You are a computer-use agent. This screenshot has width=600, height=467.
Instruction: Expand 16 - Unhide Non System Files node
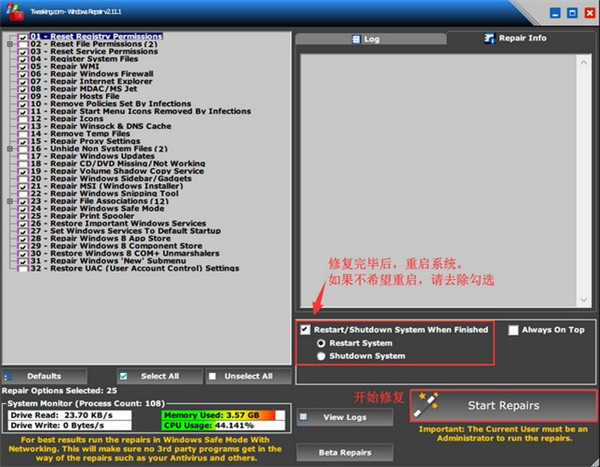pyautogui.click(x=10, y=148)
